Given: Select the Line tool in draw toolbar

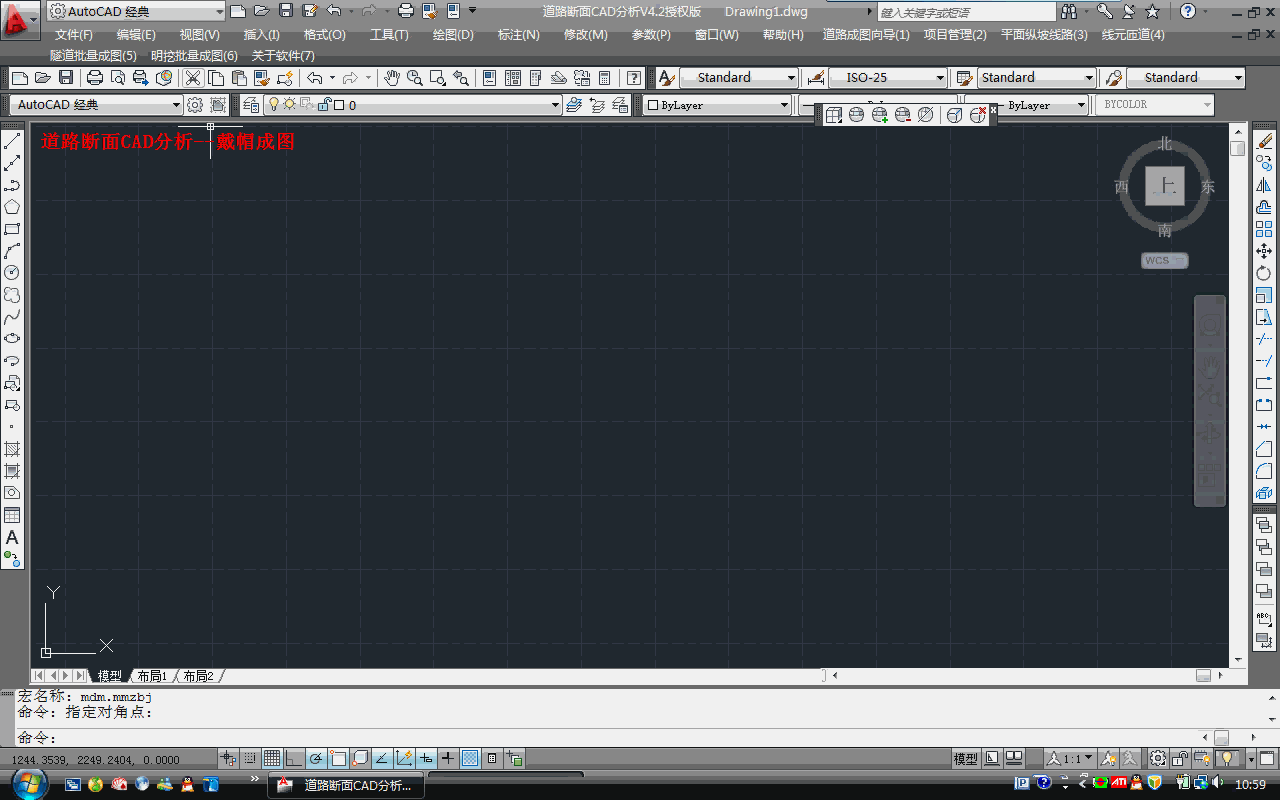Looking at the screenshot, I should pyautogui.click(x=12, y=142).
